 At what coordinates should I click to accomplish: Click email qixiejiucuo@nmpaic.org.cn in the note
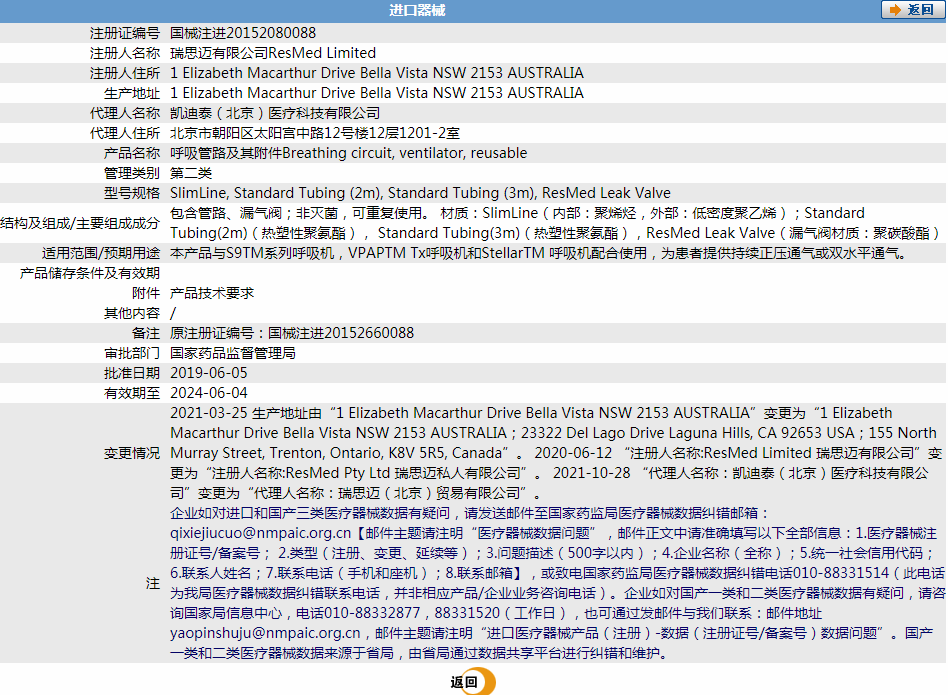click(261, 533)
